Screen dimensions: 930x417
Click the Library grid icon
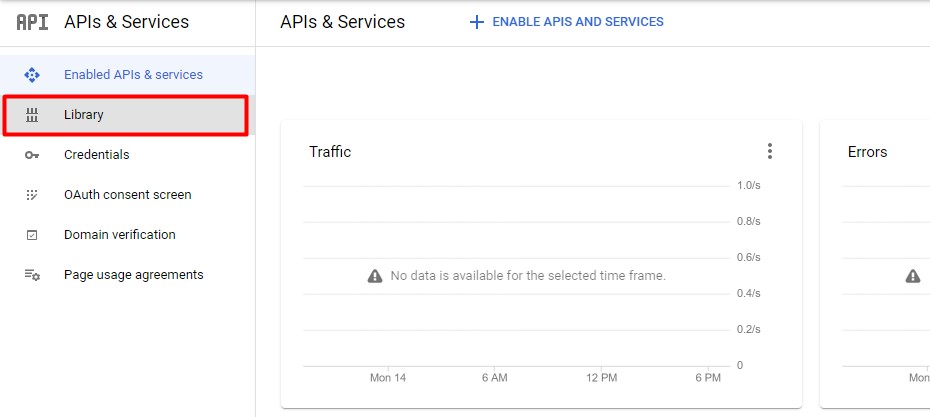click(x=32, y=115)
